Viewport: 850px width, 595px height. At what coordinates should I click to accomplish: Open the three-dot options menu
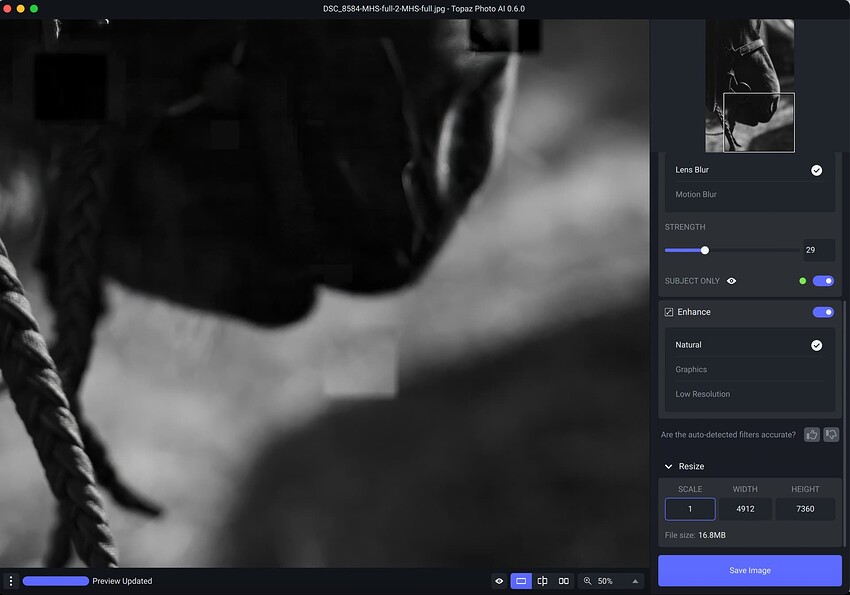[11, 581]
